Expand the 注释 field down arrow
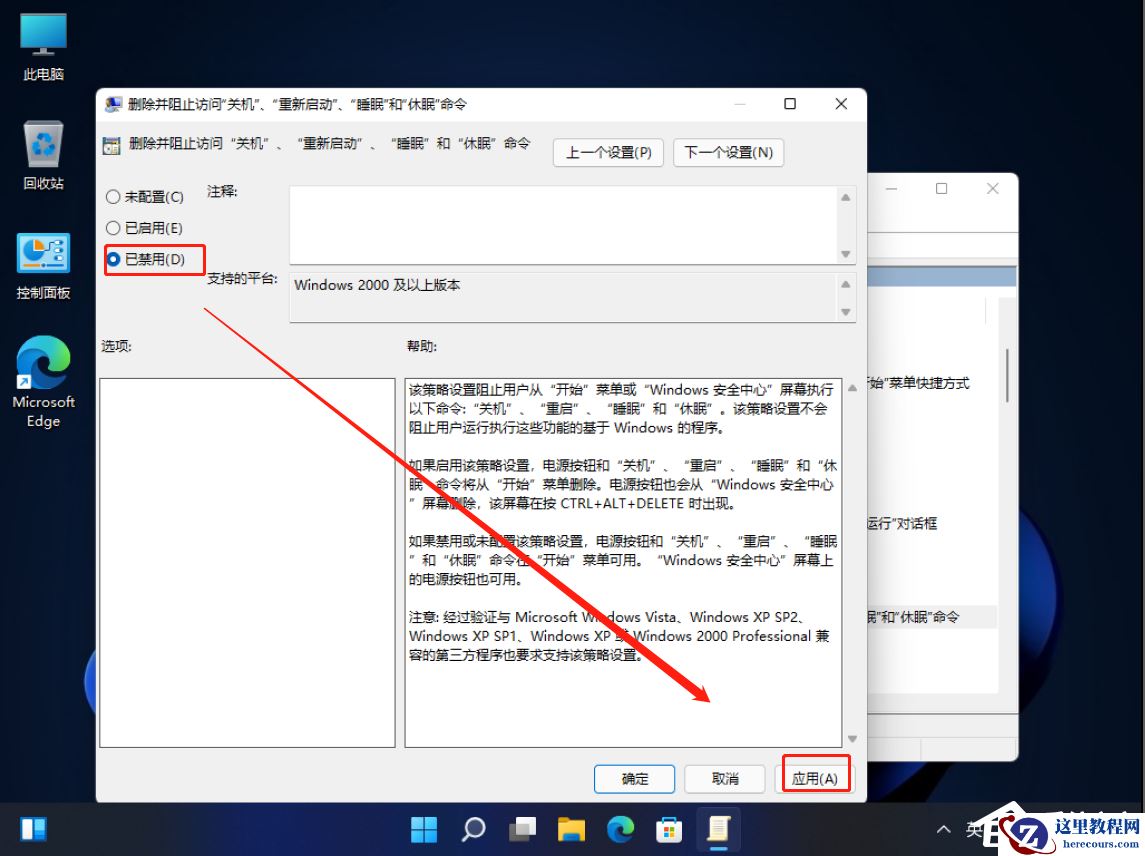This screenshot has height=856, width=1145. pyautogui.click(x=845, y=255)
